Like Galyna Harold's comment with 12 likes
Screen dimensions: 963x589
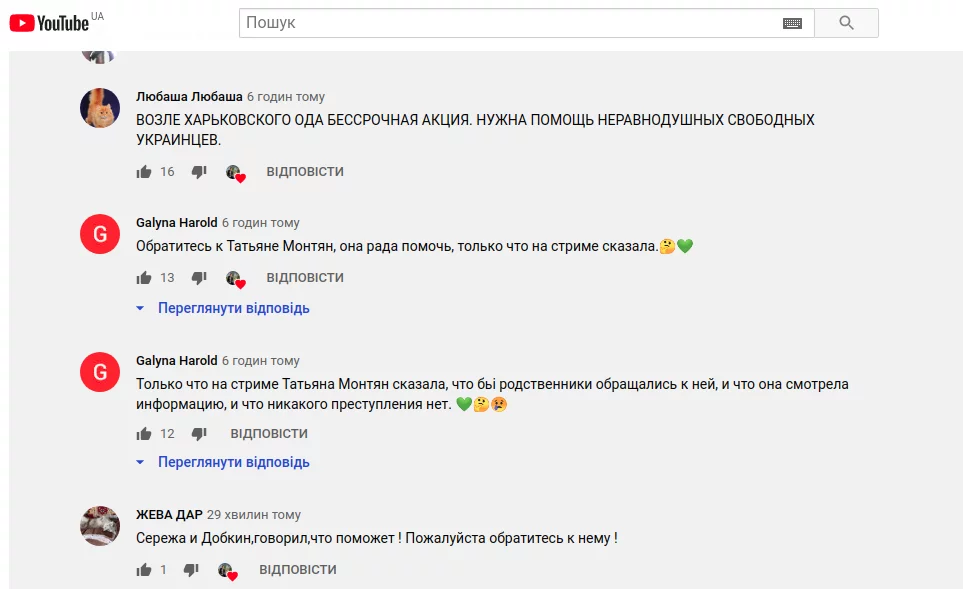click(x=144, y=434)
